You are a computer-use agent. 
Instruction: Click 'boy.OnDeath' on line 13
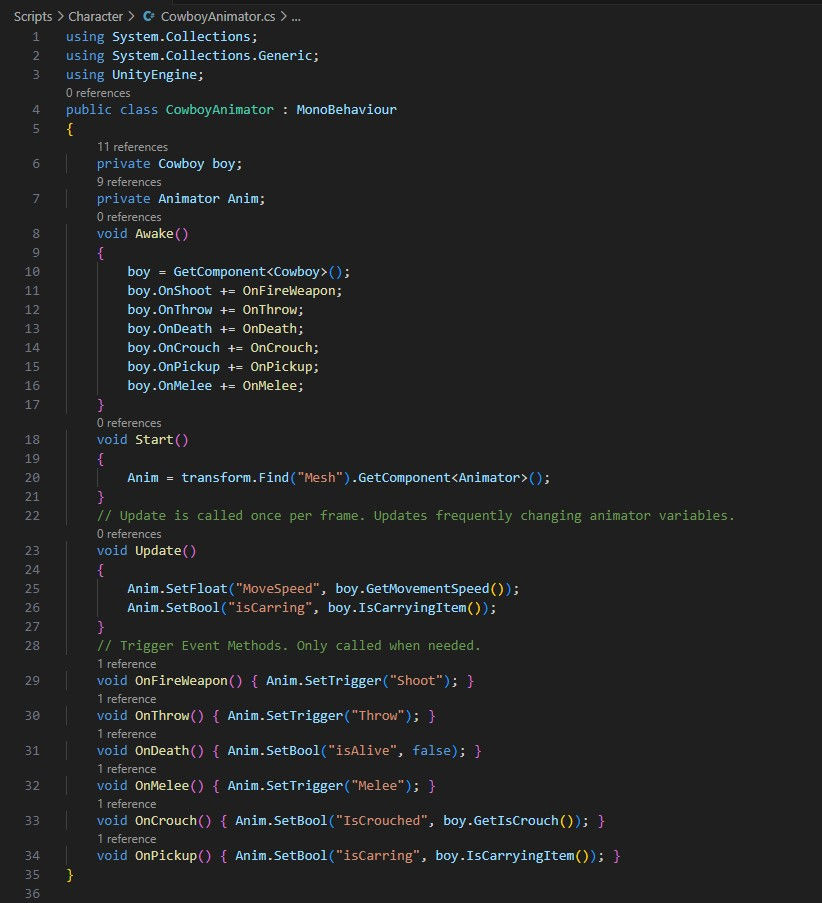pyautogui.click(x=170, y=329)
